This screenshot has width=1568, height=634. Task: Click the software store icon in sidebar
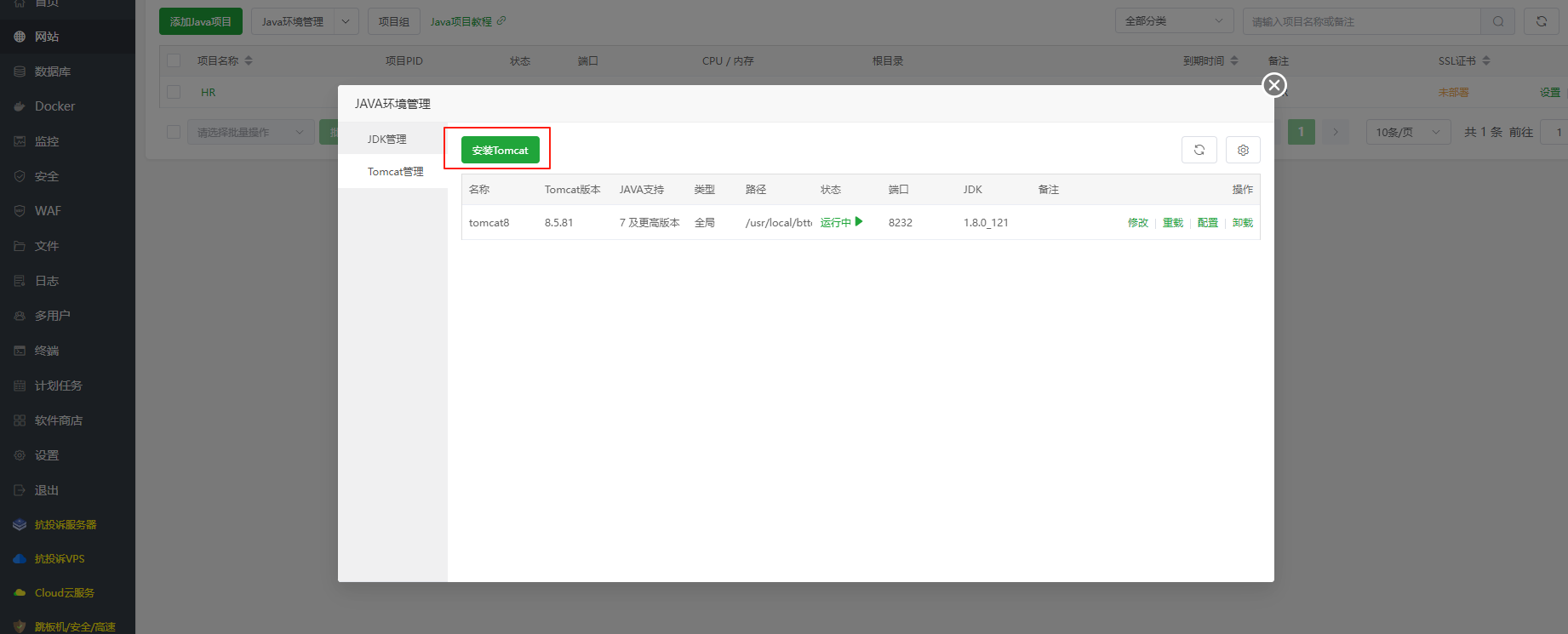point(20,420)
